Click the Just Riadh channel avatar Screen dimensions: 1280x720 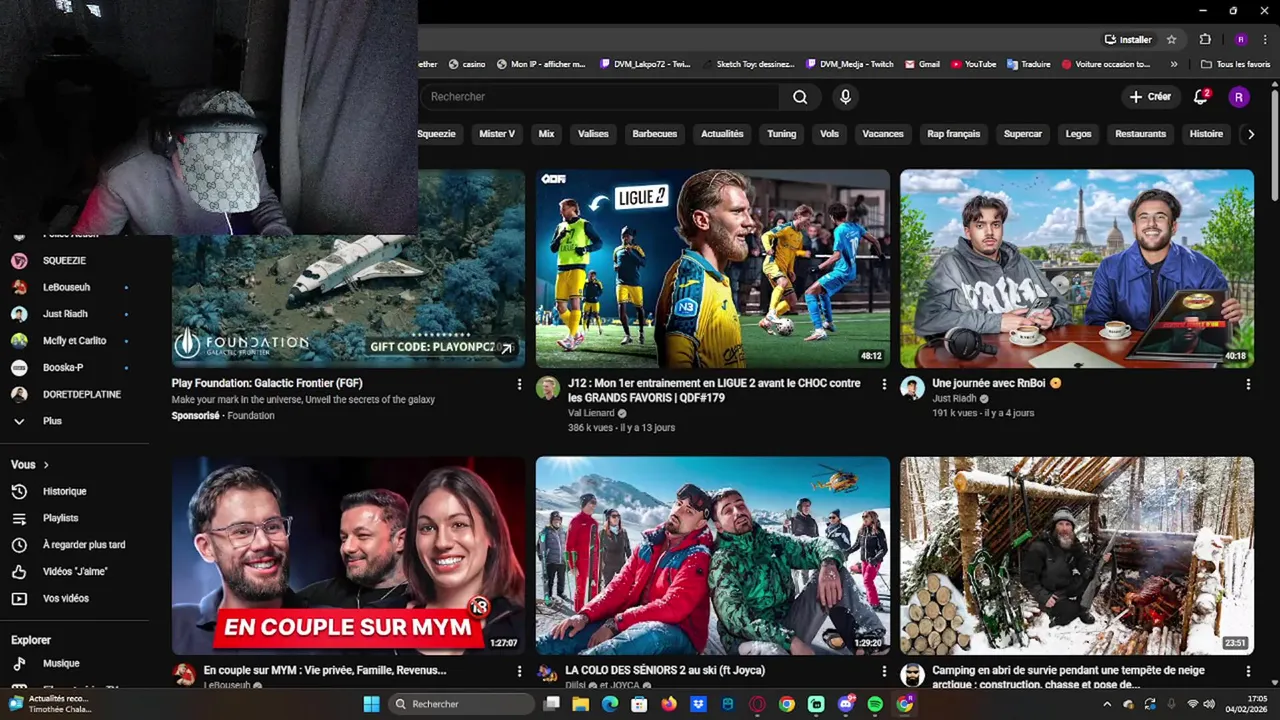912,388
